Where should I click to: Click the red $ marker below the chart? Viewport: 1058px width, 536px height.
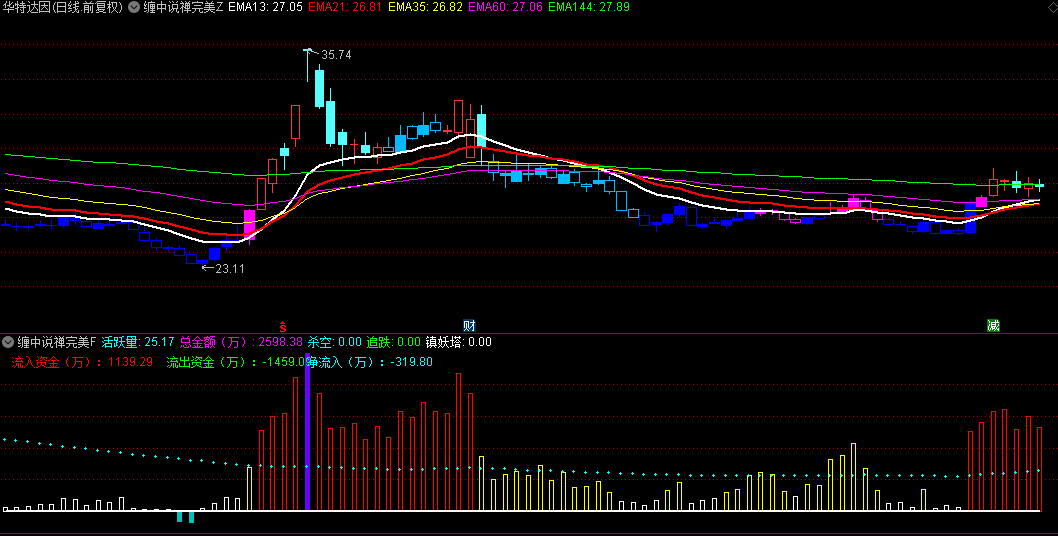(283, 325)
